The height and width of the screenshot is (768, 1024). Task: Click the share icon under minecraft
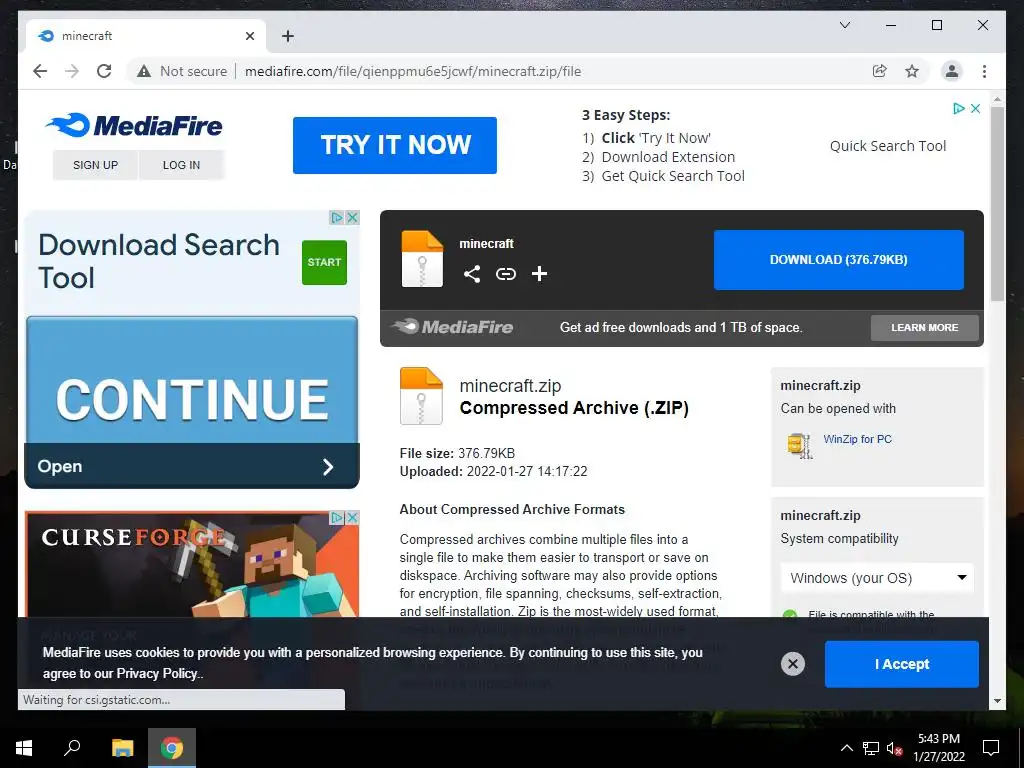[472, 274]
